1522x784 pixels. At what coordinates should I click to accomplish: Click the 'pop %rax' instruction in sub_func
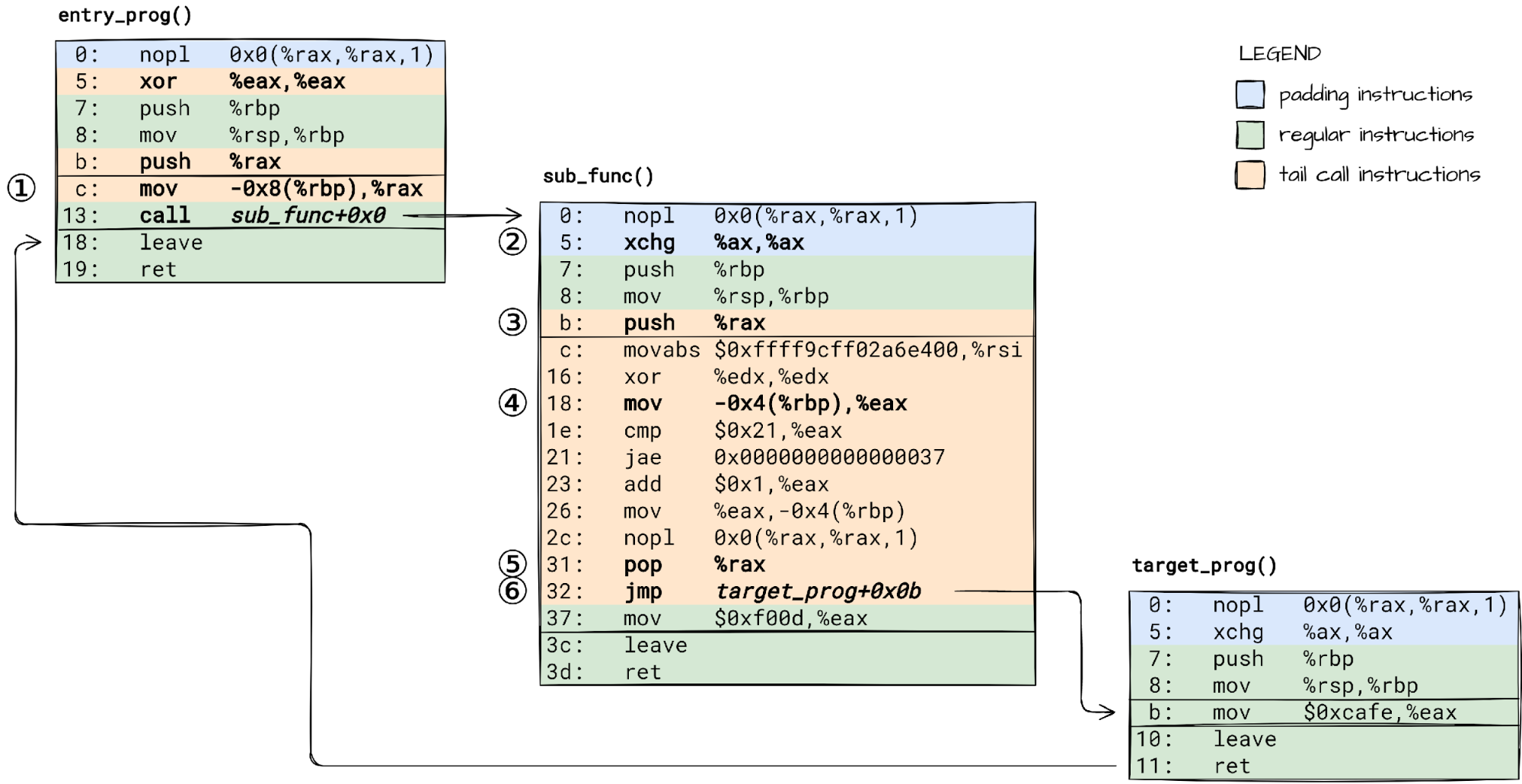click(x=787, y=565)
